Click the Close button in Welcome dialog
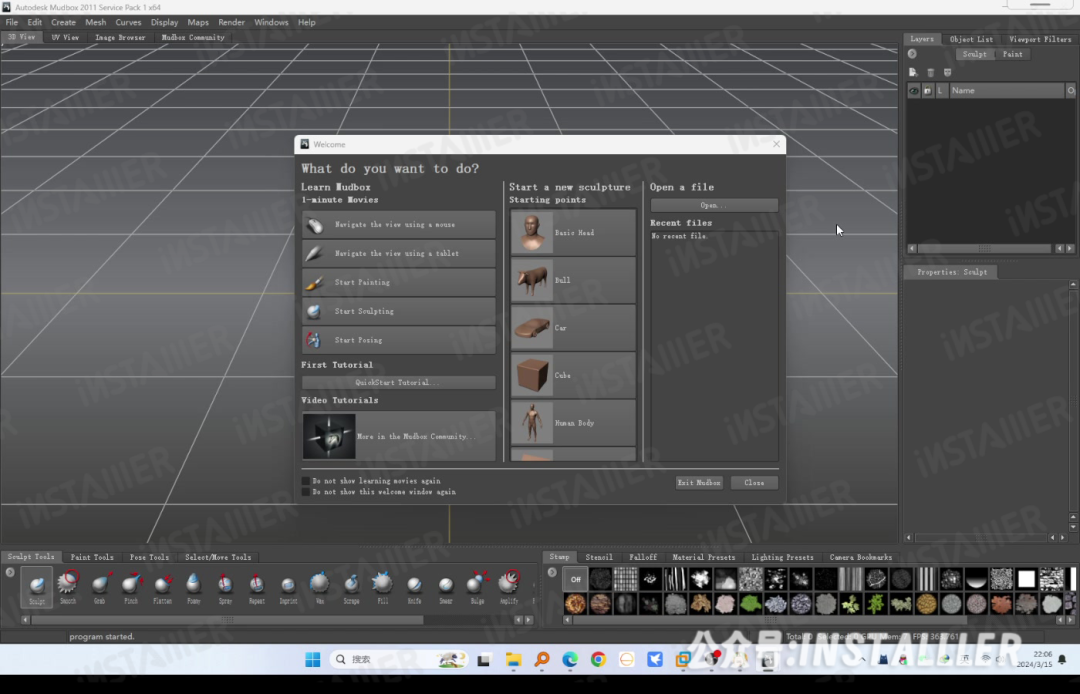Viewport: 1080px width, 694px height. [754, 483]
